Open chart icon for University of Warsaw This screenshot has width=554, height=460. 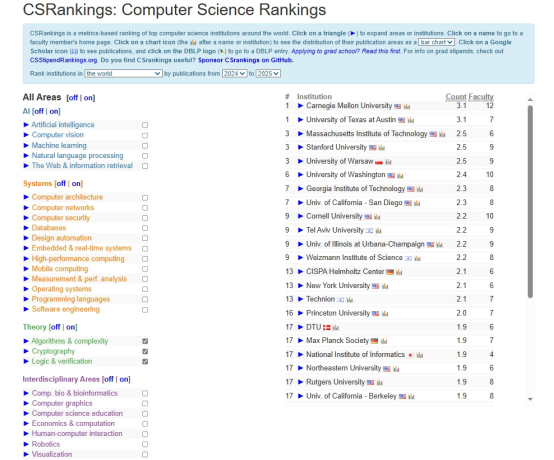[x=388, y=162]
